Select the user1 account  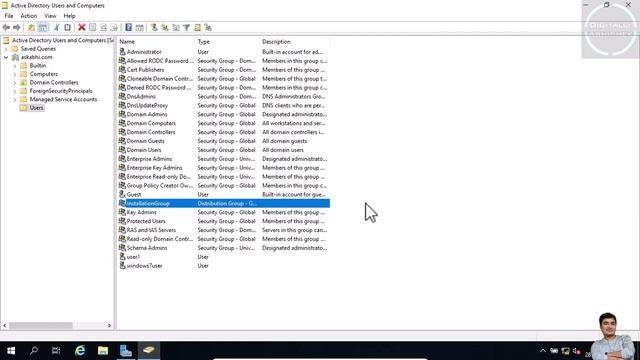(x=224, y=257)
